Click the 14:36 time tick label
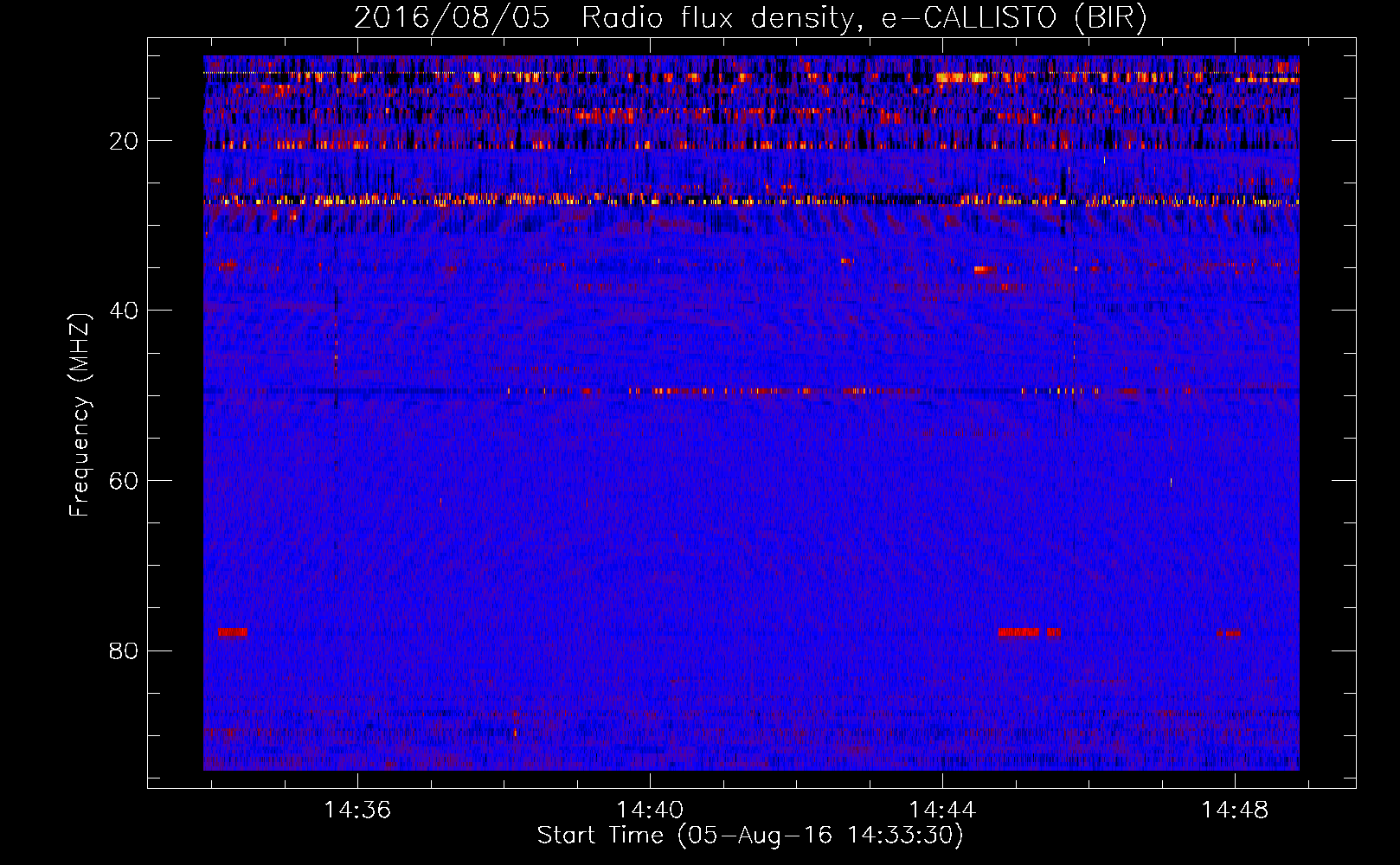The height and width of the screenshot is (865, 1400). click(x=357, y=810)
